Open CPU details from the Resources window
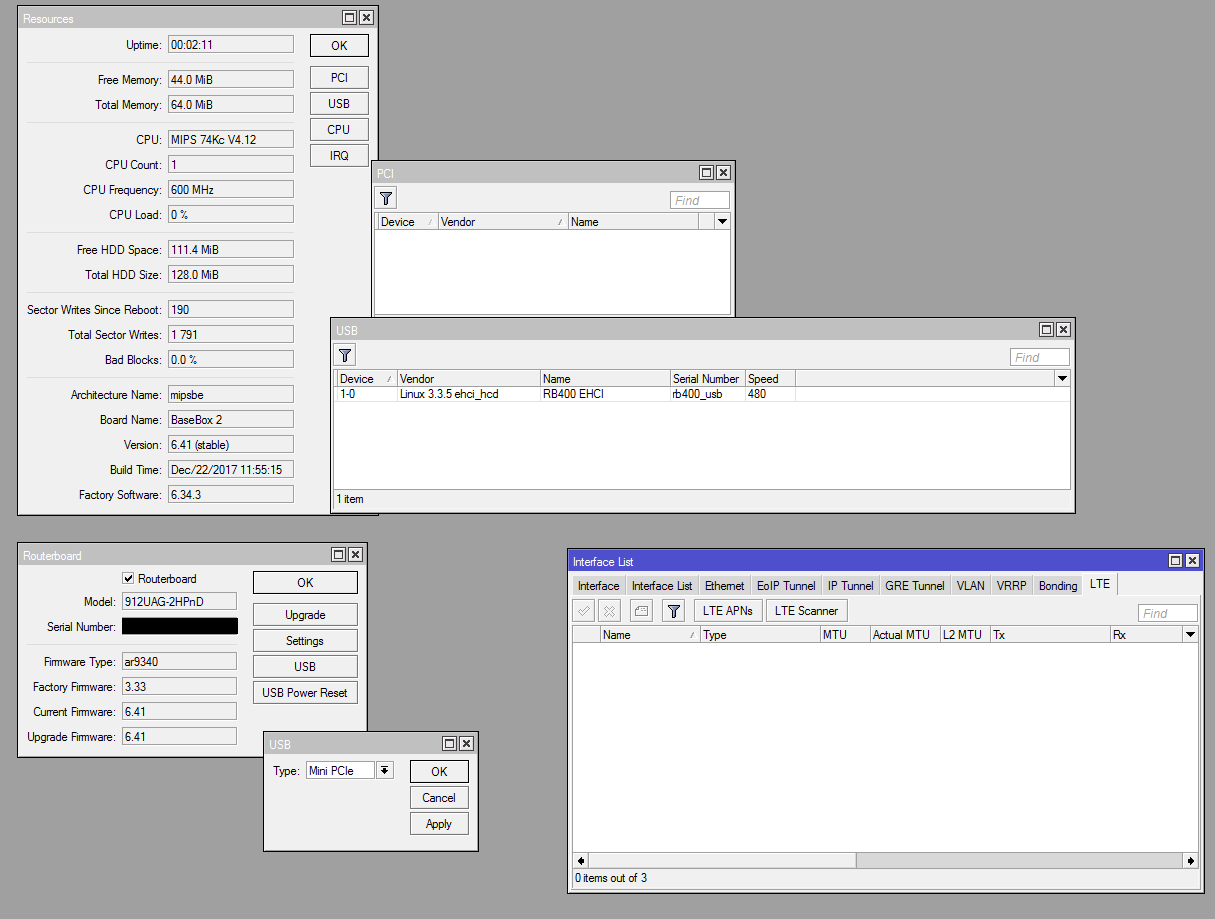The height and width of the screenshot is (919, 1215). (339, 129)
